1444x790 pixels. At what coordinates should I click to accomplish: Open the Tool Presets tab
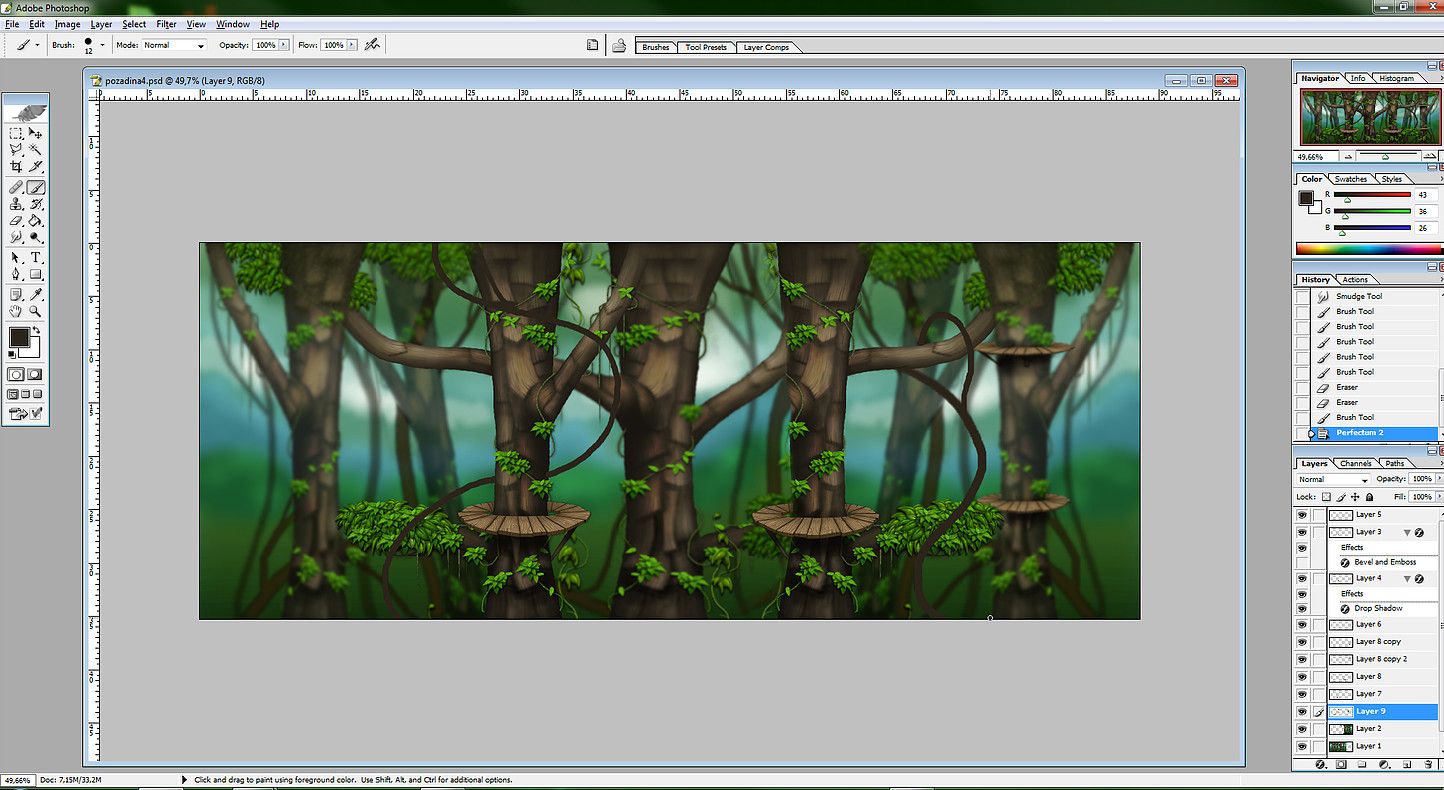click(x=706, y=47)
